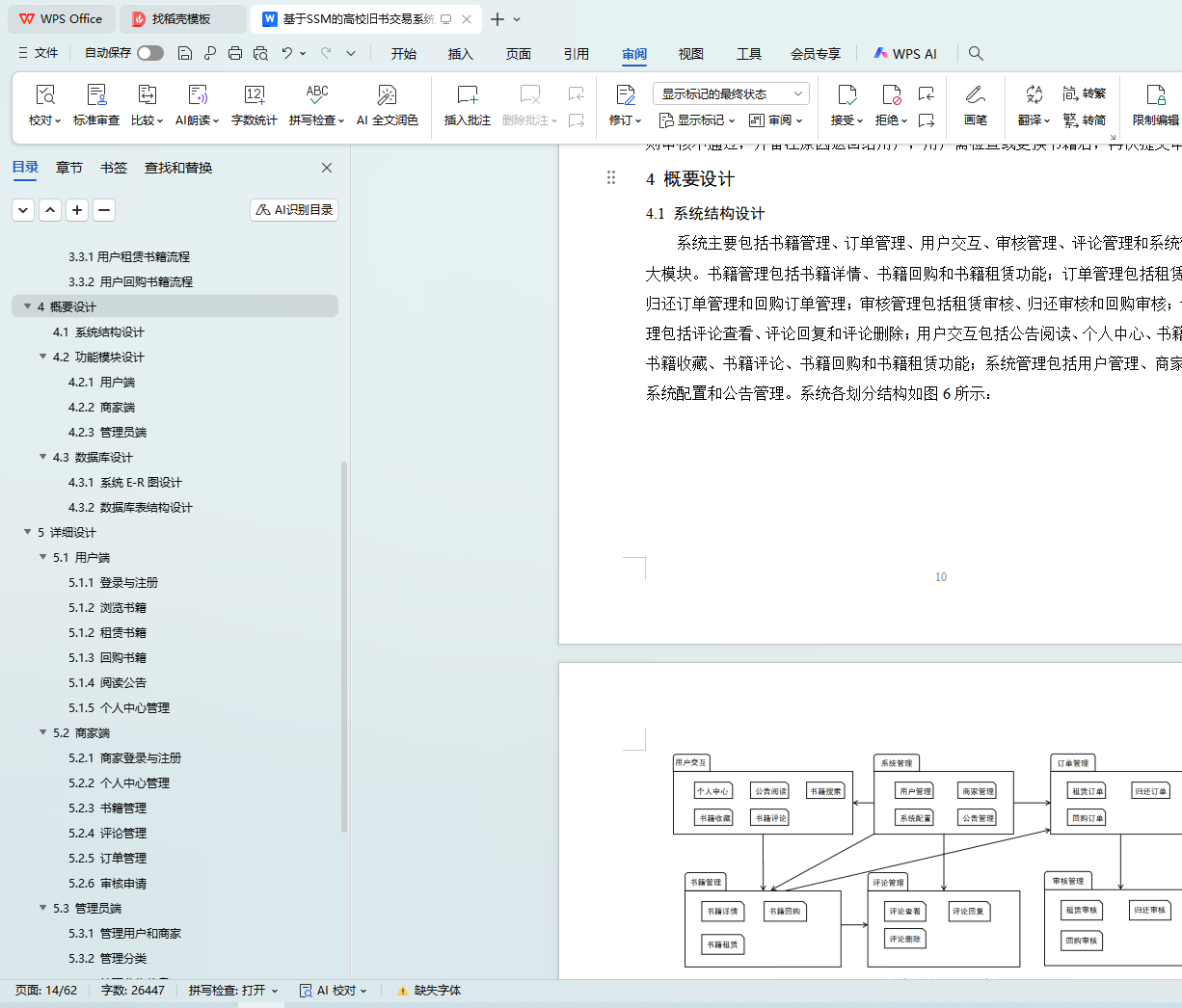Click the search magnifier icon in menu bar
The height and width of the screenshot is (1008, 1182).
(976, 54)
